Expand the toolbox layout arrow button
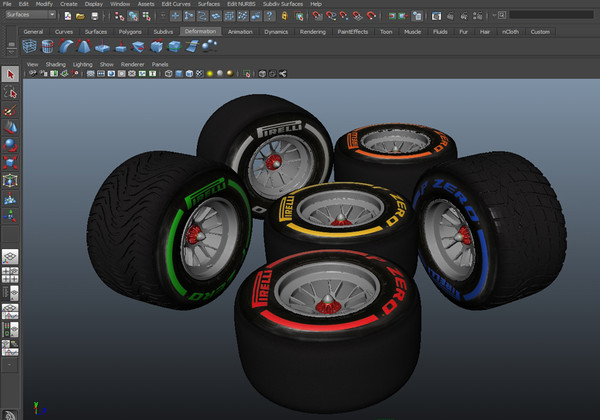 click(x=10, y=365)
